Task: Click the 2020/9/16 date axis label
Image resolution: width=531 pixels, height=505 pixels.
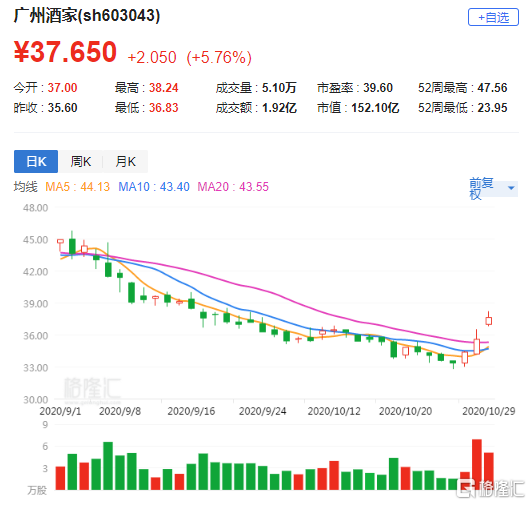Action: tap(191, 411)
